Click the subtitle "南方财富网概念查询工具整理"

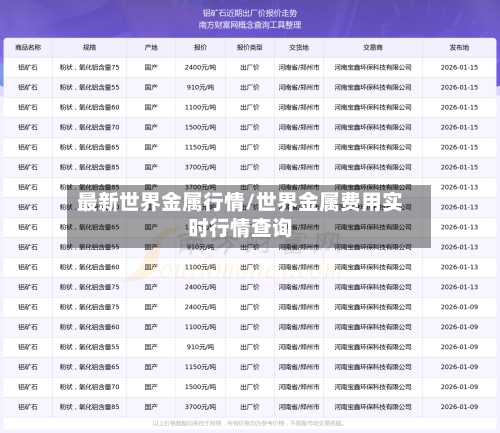[250, 25]
